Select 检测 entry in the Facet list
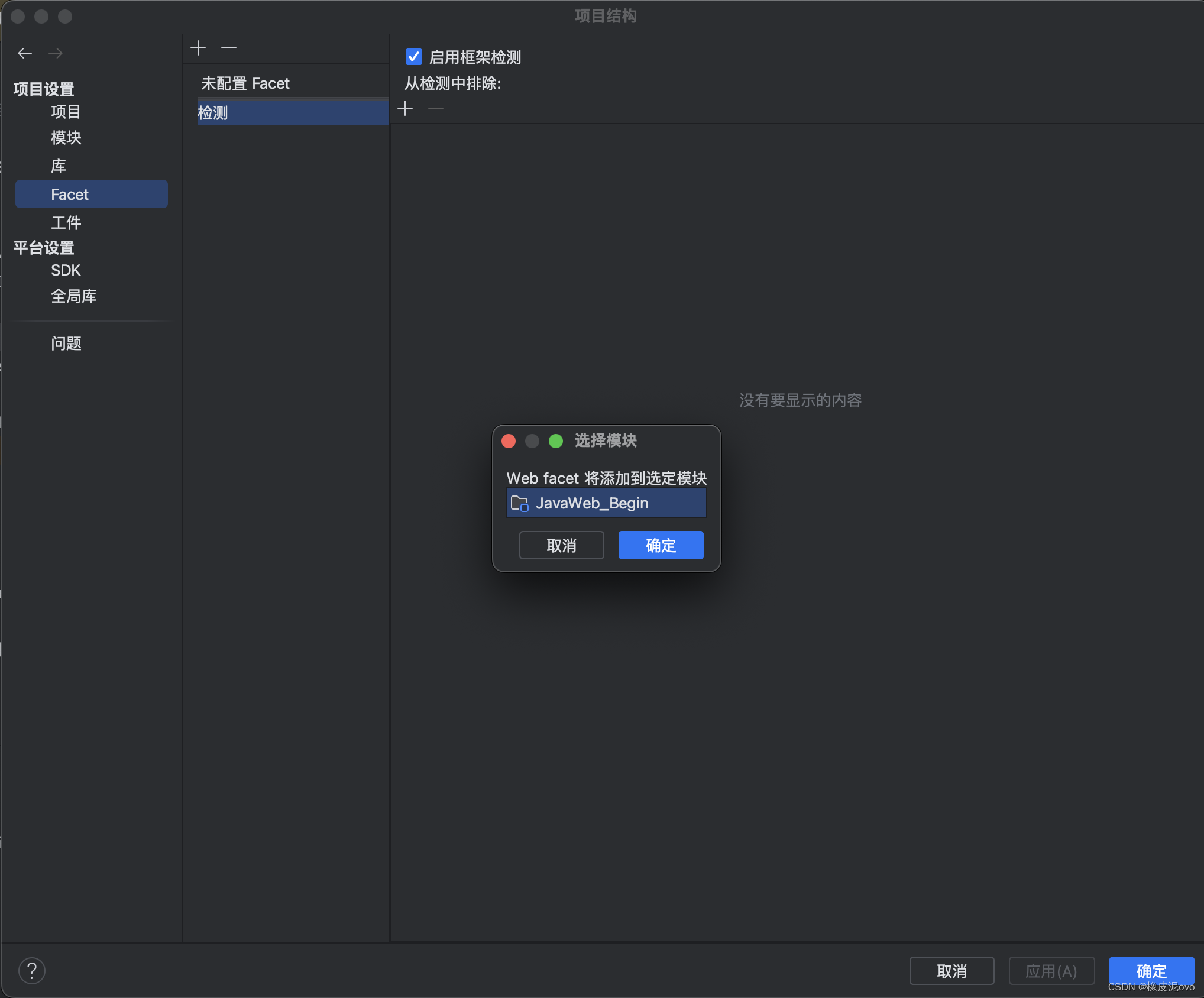 293,112
